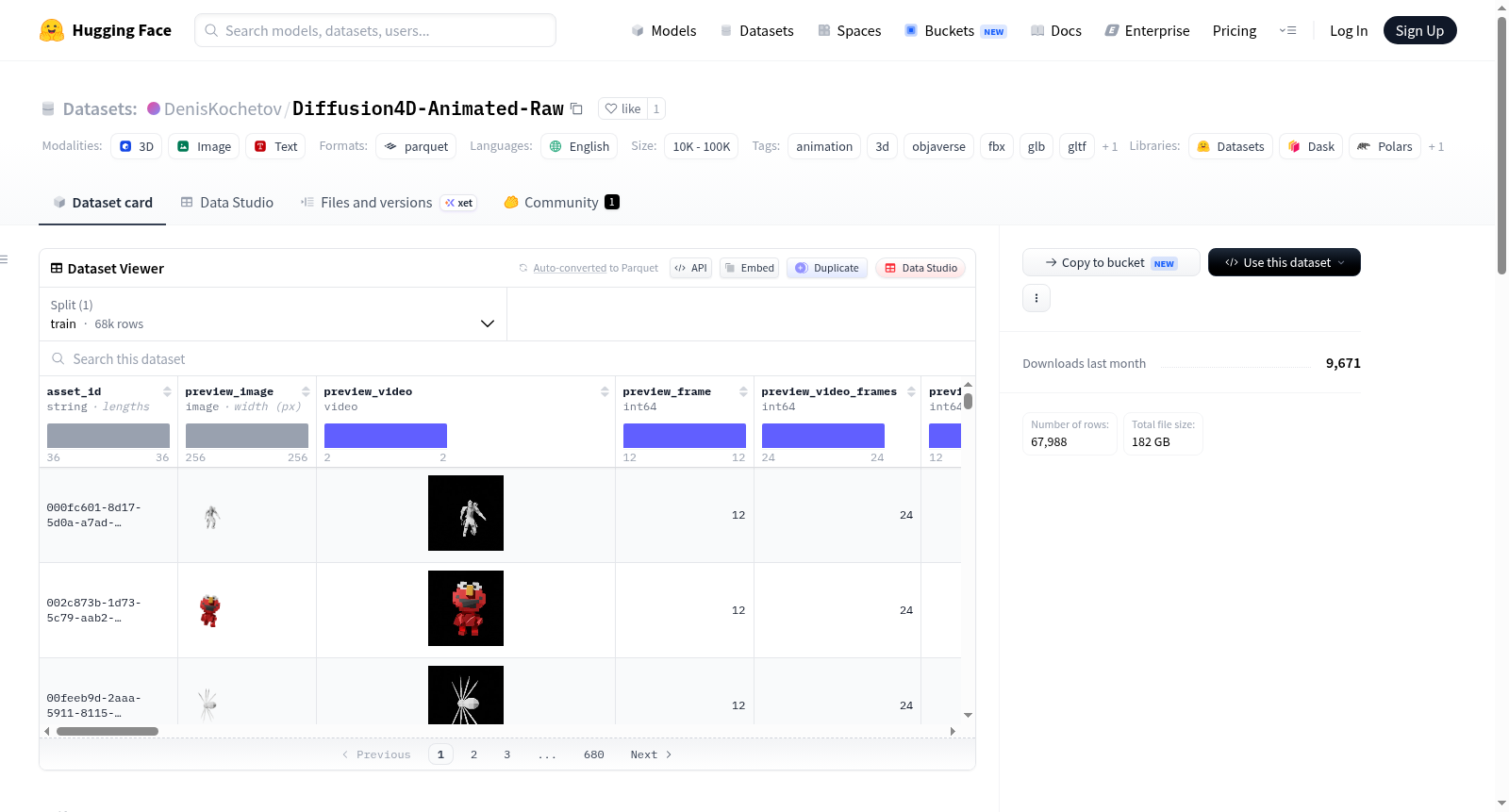The width and height of the screenshot is (1509, 812).
Task: Click the Duplicate button
Action: click(826, 268)
